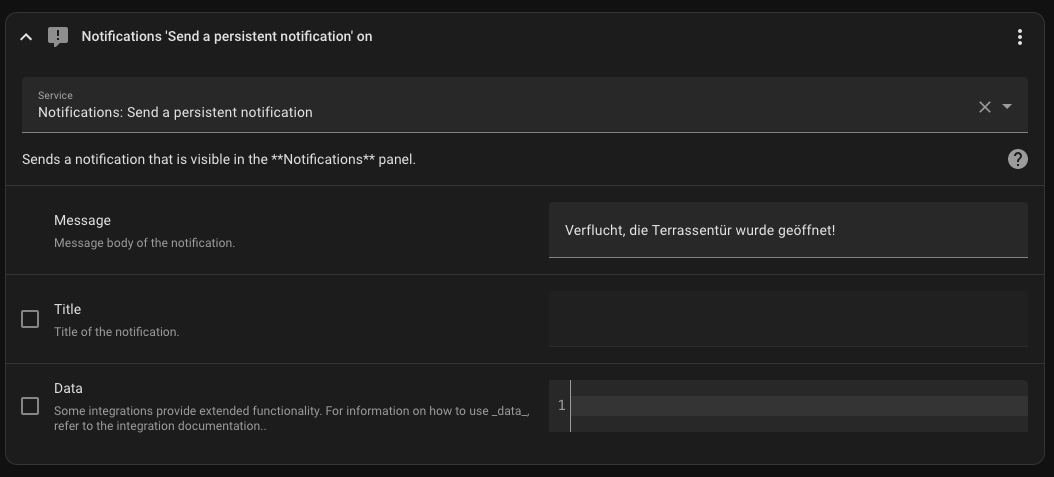Click the Title field label
The height and width of the screenshot is (477, 1054).
coord(68,309)
